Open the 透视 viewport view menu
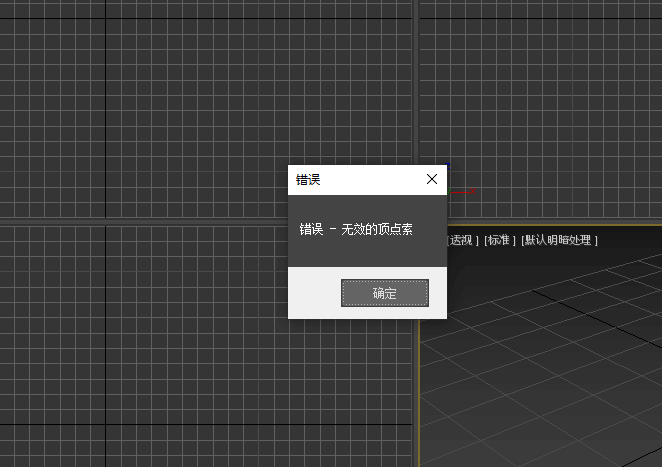This screenshot has height=467, width=662. (x=461, y=240)
